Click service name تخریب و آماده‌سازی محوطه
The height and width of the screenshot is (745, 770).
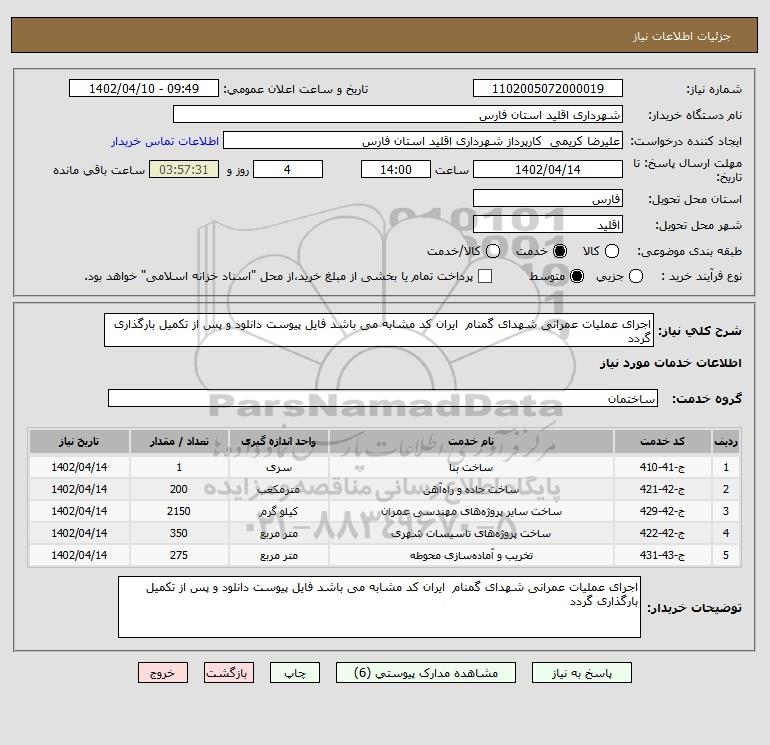point(471,556)
